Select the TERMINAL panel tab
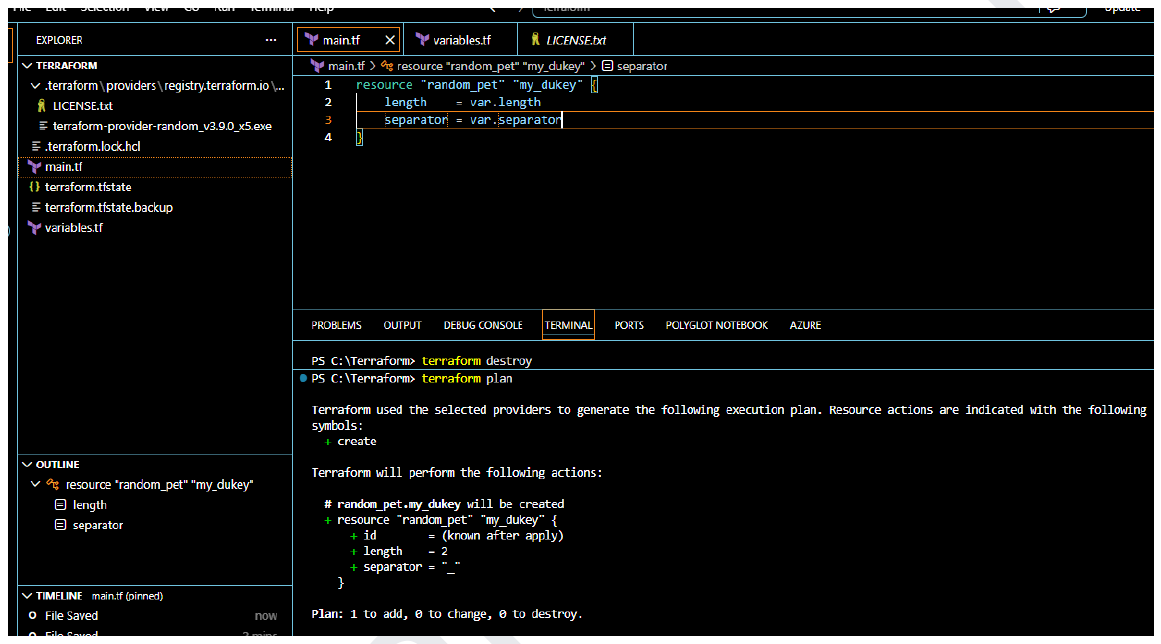Screen dimensions: 1161x644 click(568, 325)
